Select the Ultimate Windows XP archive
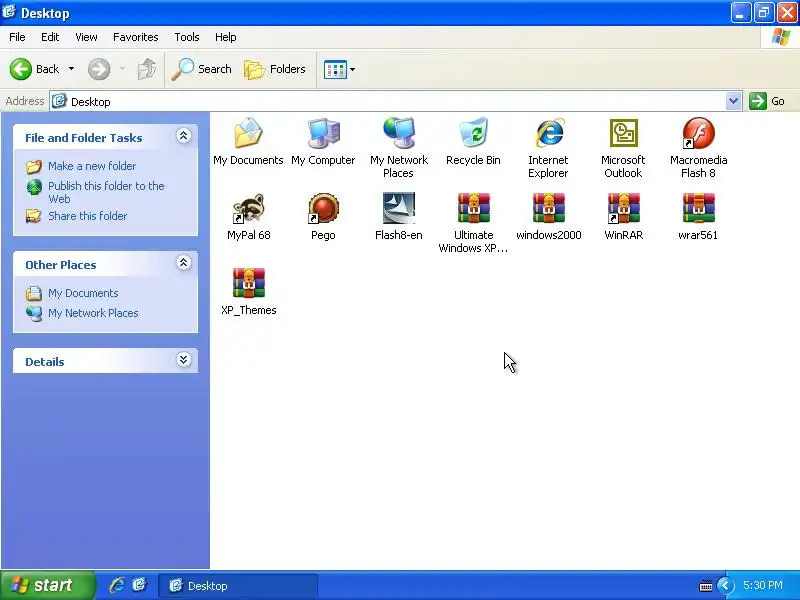Image resolution: width=800 pixels, height=600 pixels. click(x=473, y=208)
